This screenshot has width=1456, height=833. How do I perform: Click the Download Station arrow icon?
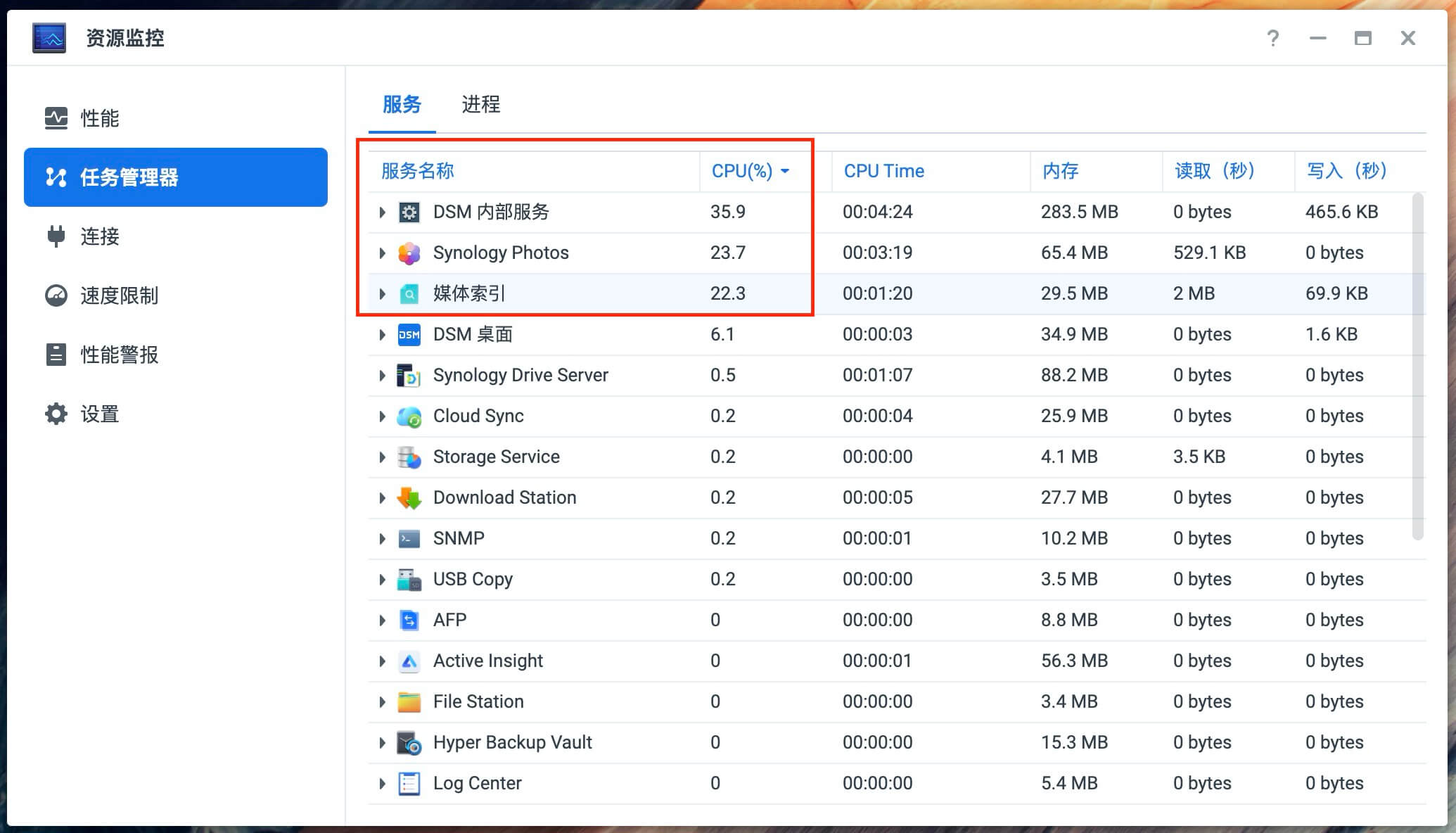[x=409, y=497]
